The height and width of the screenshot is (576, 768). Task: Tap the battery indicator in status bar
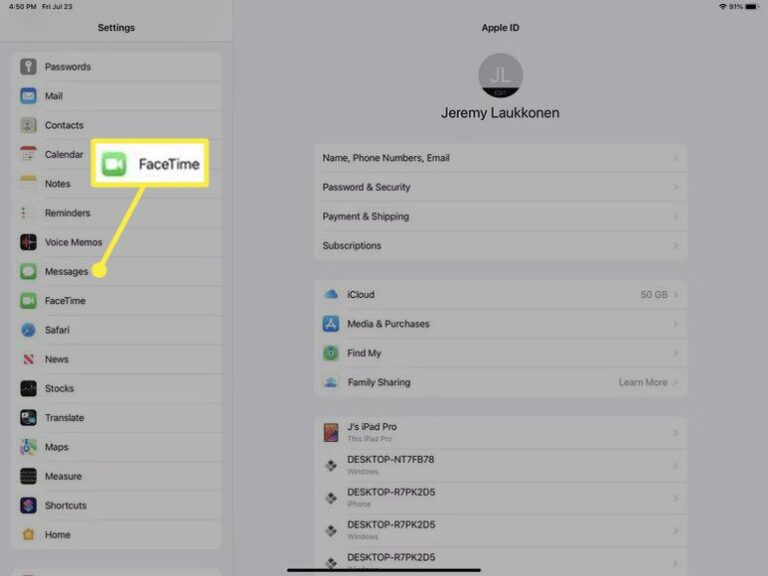752,6
